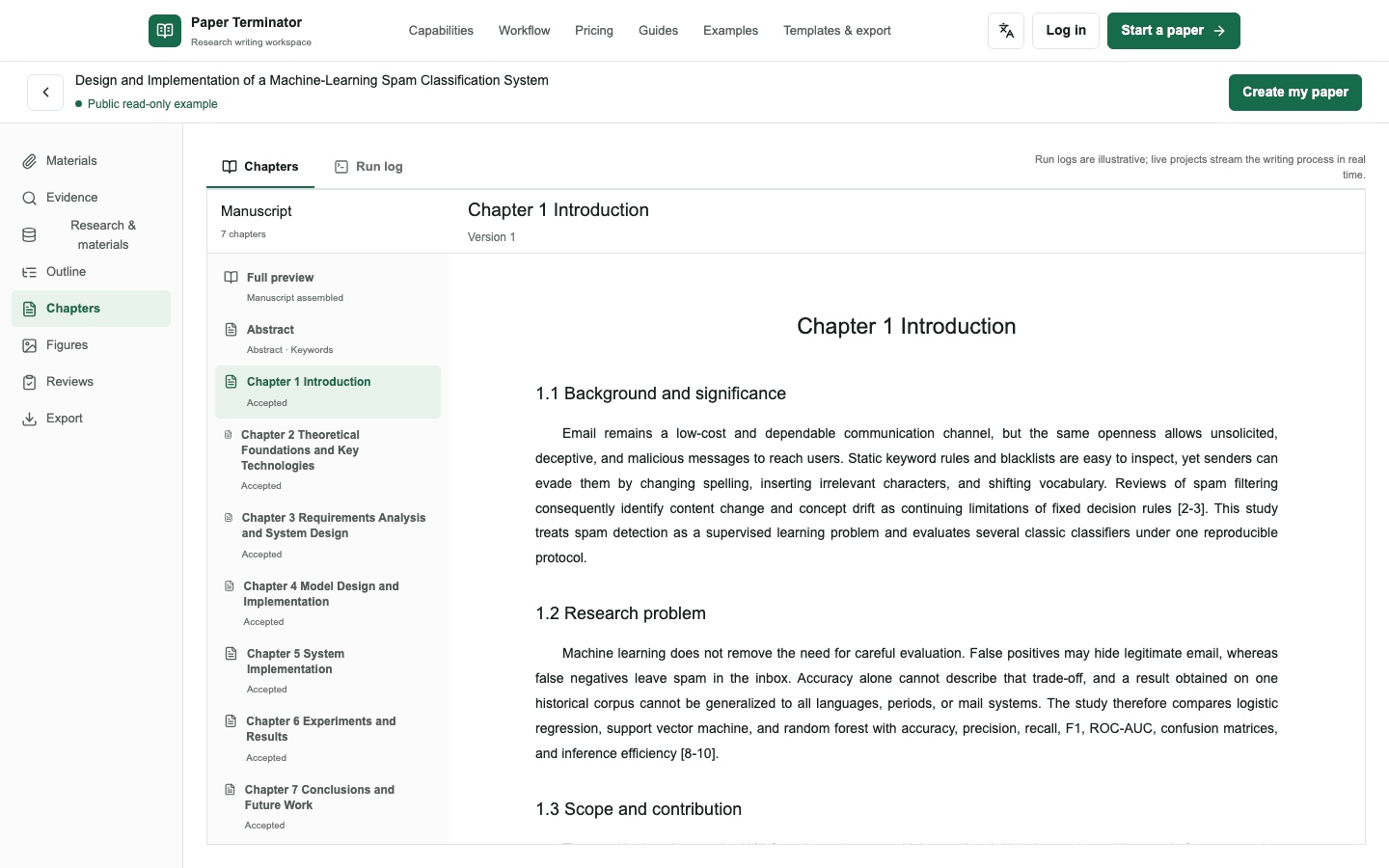Click the Figures image icon
This screenshot has height=868, width=1389.
tap(30, 345)
